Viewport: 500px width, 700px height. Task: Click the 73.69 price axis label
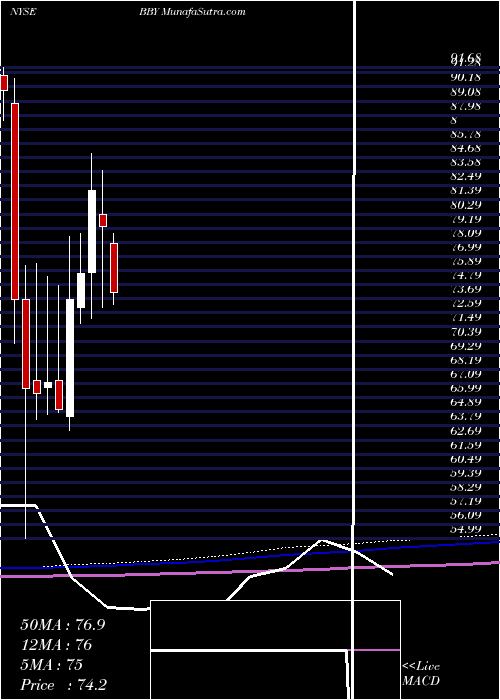[x=465, y=289]
